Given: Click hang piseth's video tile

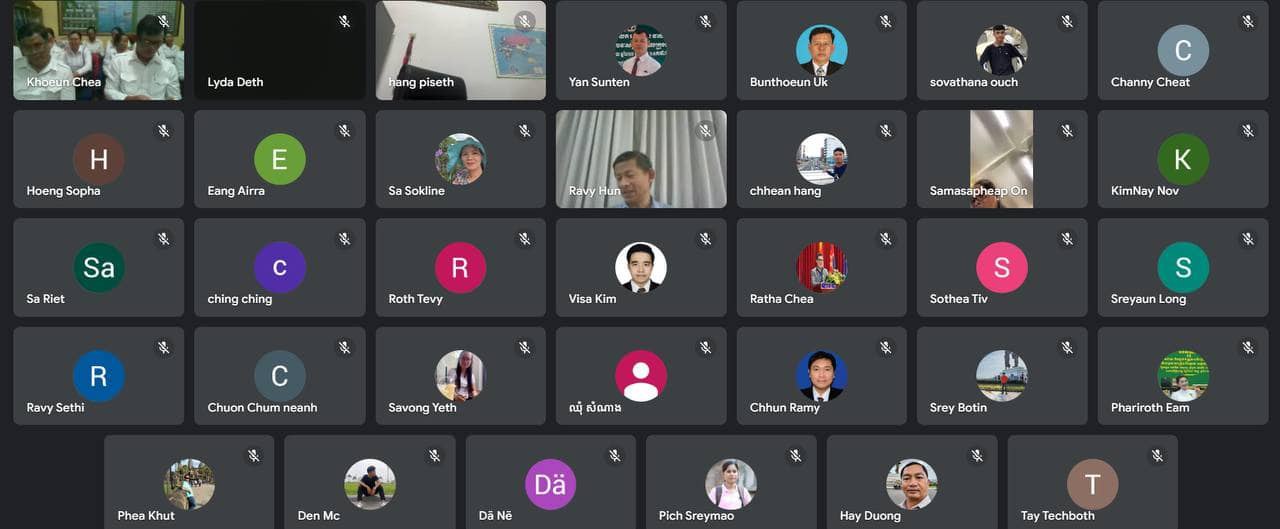Looking at the screenshot, I should [x=461, y=50].
